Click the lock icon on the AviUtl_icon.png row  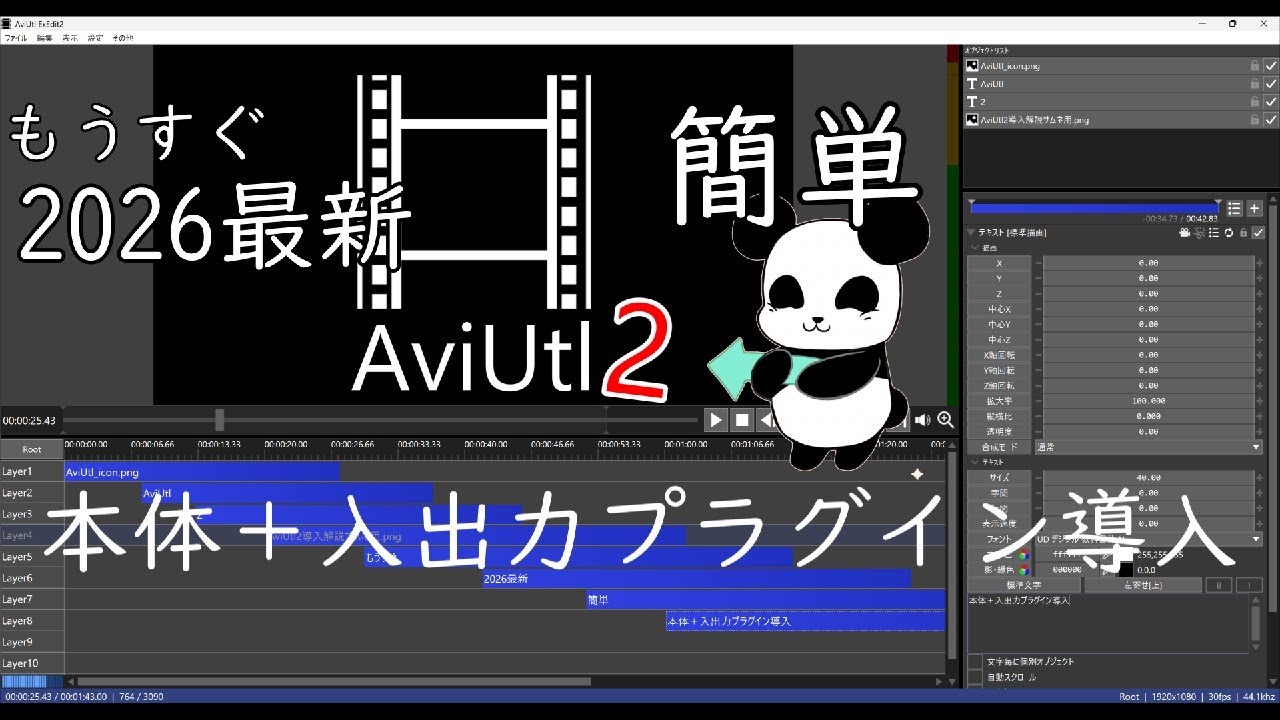(x=1254, y=65)
